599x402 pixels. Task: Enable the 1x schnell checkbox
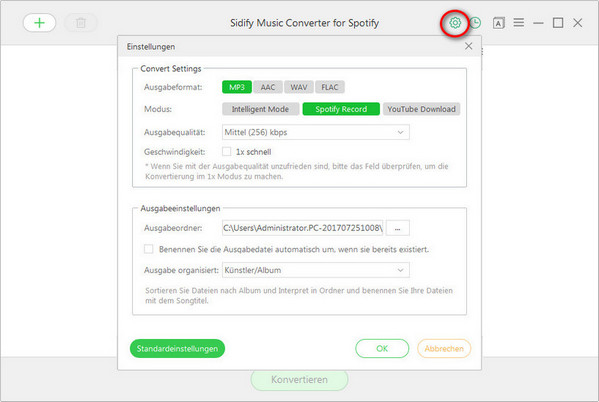tap(227, 152)
